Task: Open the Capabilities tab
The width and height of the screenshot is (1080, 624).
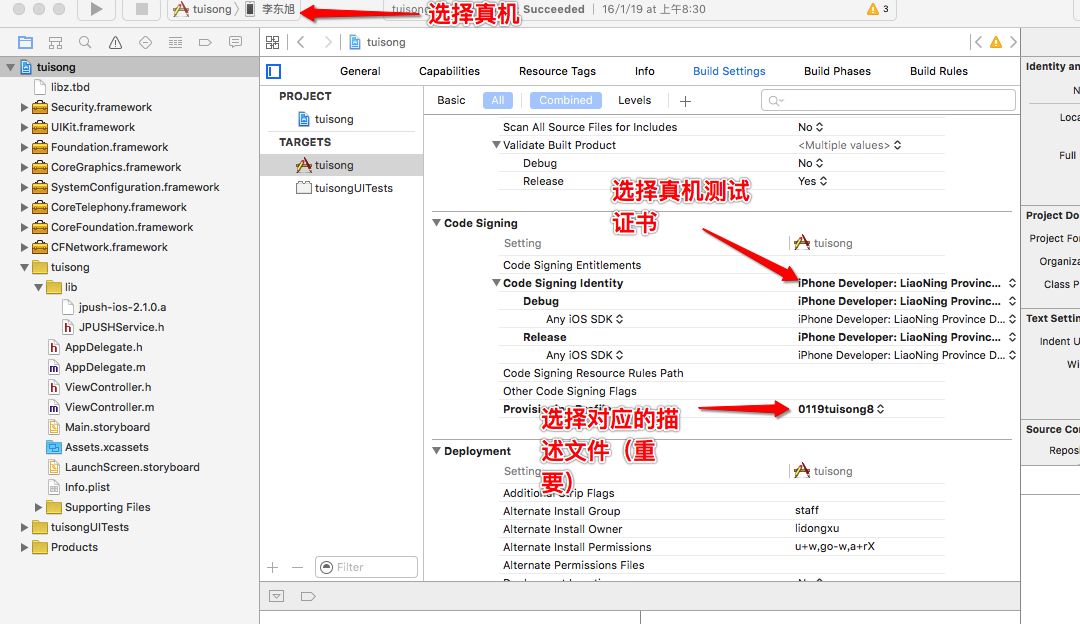Action: (x=449, y=71)
